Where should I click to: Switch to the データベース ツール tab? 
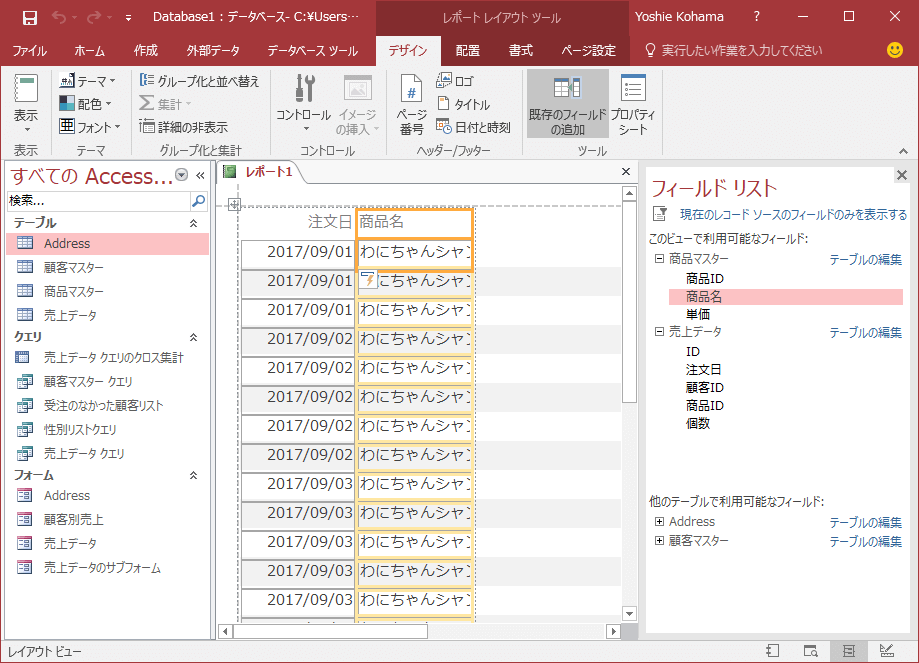click(312, 51)
